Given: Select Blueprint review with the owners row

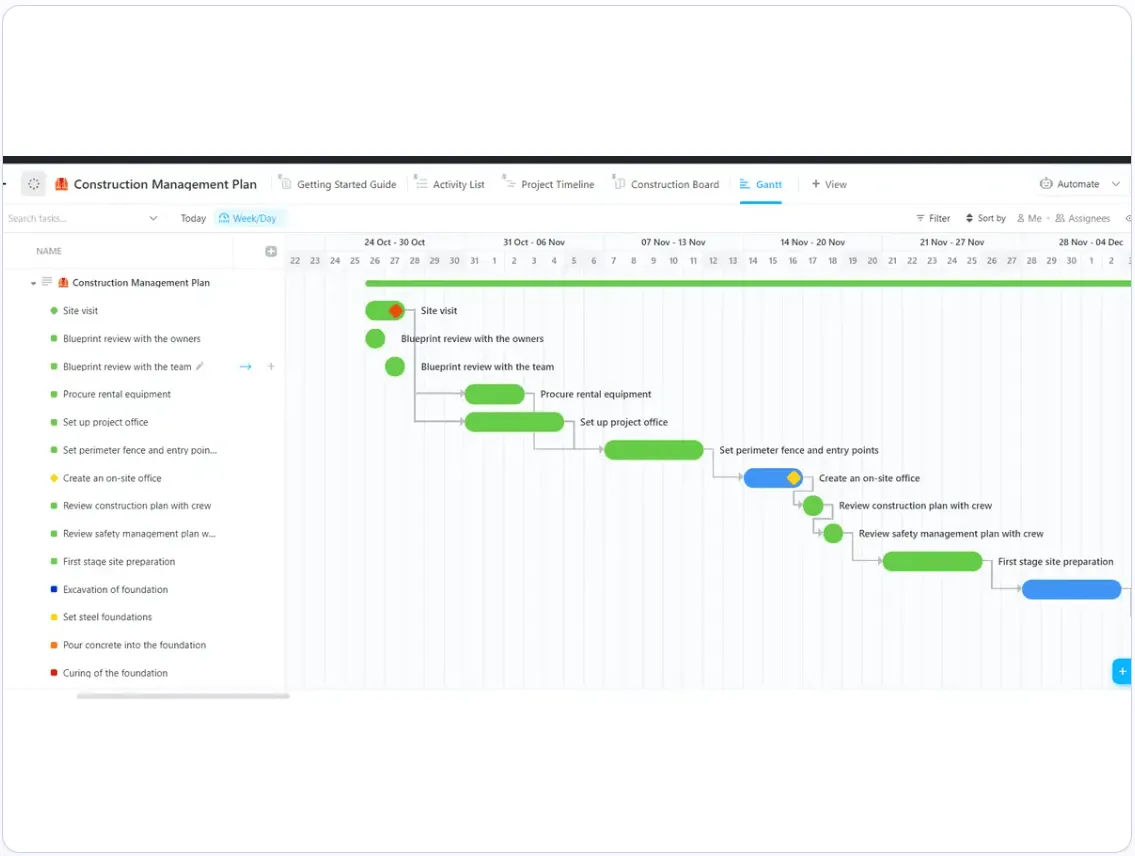Looking at the screenshot, I should click(142, 339).
